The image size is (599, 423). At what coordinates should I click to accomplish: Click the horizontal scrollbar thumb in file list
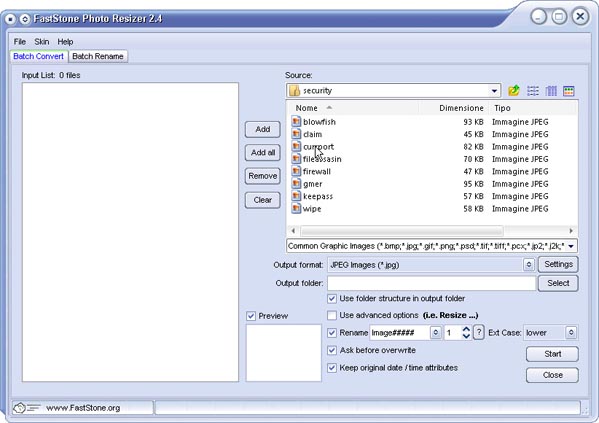click(x=402, y=231)
